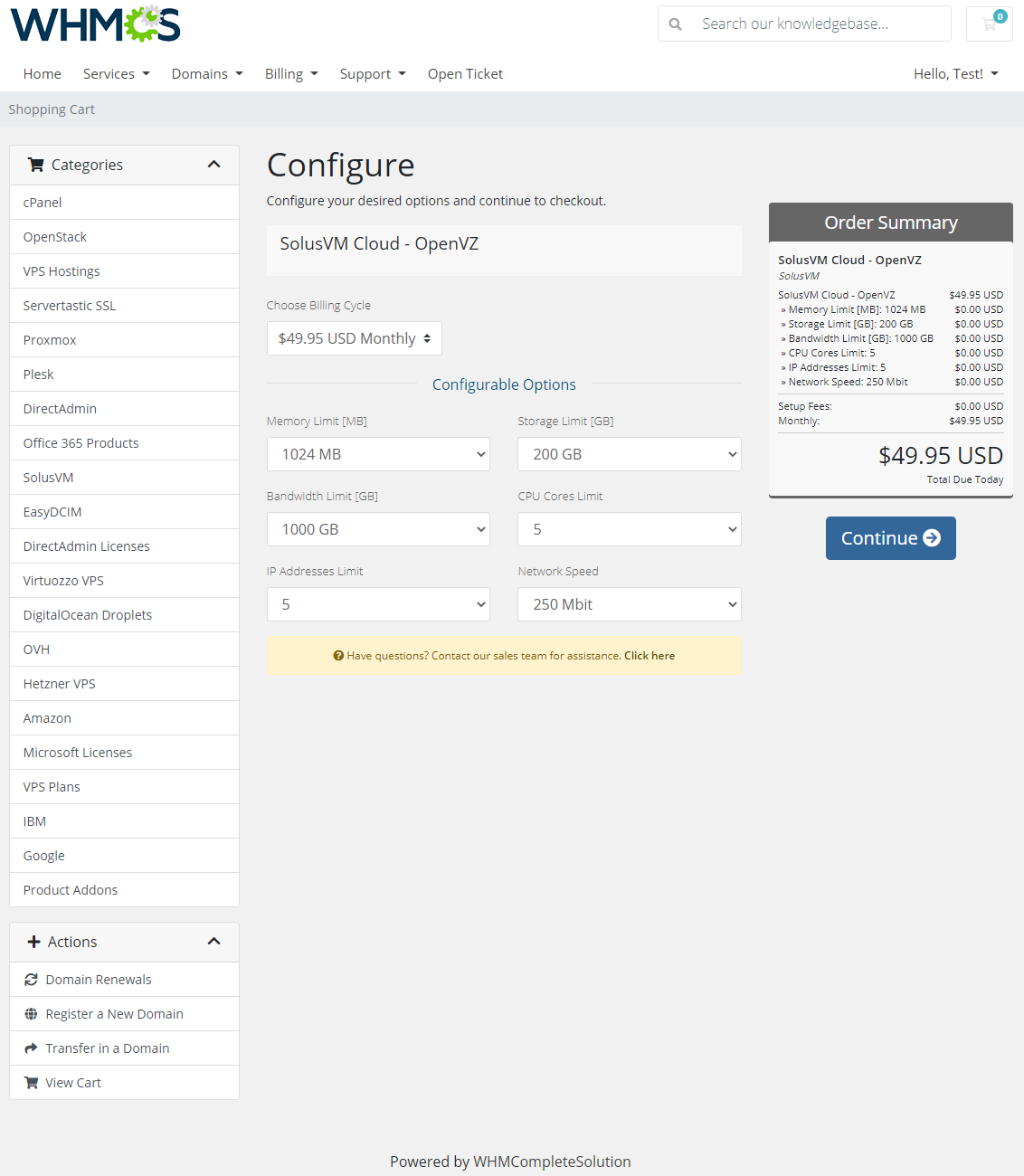Click the globe icon beside Register a New Domain
The width and height of the screenshot is (1024, 1176).
[31, 1013]
